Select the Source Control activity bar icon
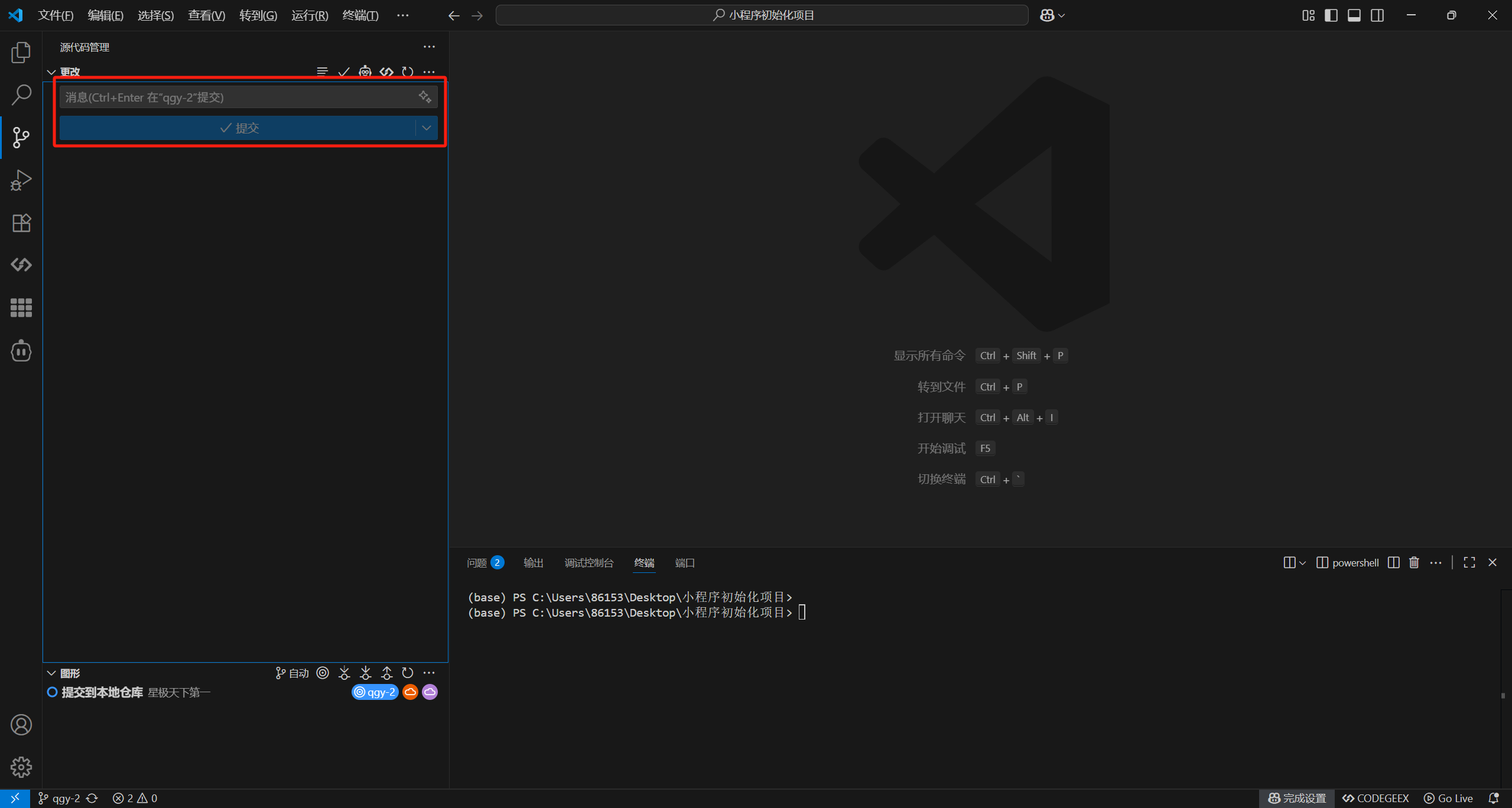 (21, 138)
